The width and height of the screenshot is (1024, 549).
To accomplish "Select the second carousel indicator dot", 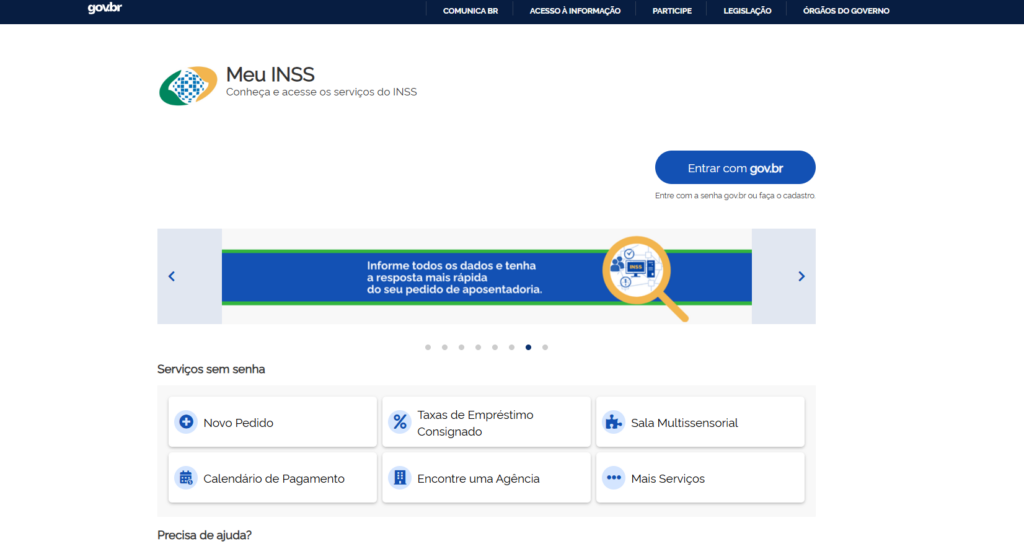I will pyautogui.click(x=445, y=347).
